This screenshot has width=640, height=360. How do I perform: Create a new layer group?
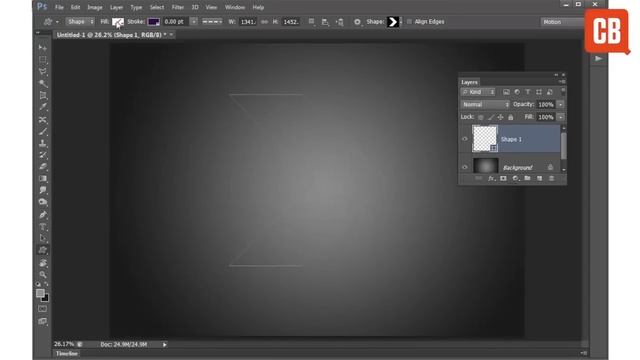527,178
